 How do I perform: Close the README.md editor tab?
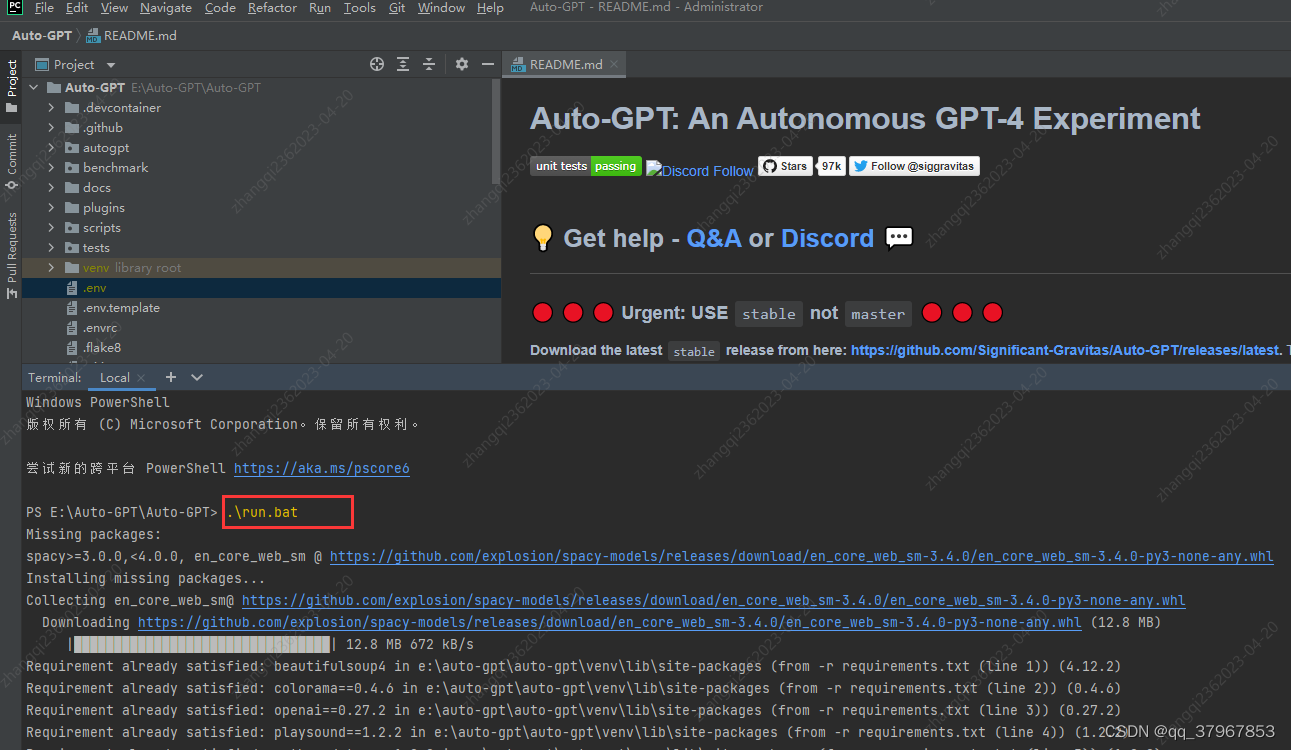[615, 64]
